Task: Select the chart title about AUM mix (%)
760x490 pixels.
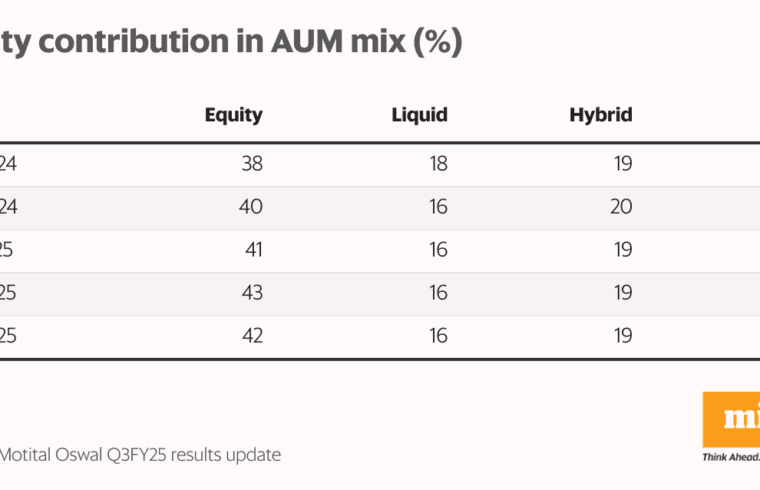Action: (230, 43)
